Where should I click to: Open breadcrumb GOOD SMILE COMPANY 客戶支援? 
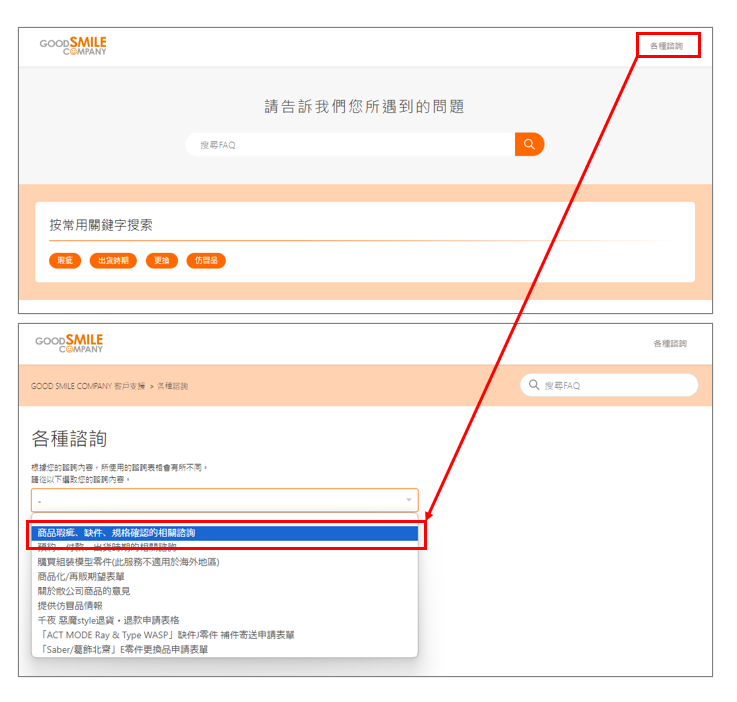(88, 386)
